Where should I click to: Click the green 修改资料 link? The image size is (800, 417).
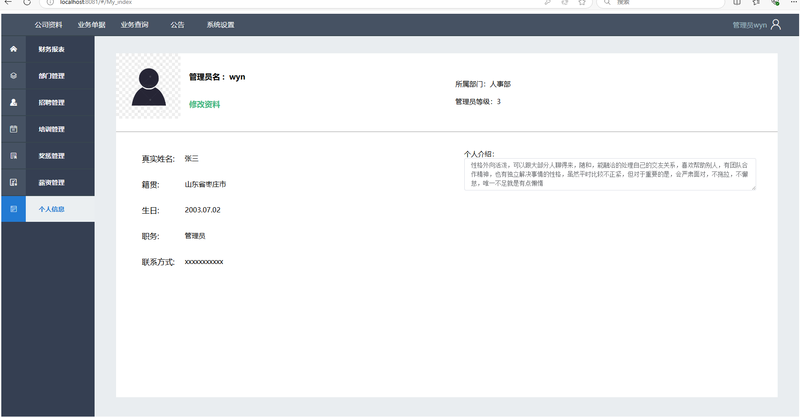[x=205, y=104]
